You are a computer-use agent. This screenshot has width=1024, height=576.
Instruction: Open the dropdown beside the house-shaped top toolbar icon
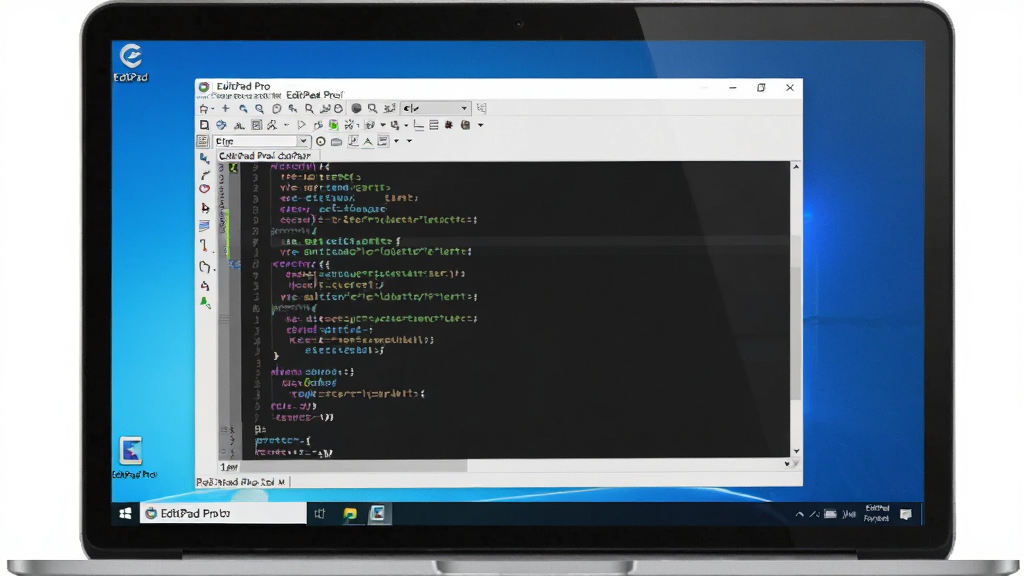point(213,108)
